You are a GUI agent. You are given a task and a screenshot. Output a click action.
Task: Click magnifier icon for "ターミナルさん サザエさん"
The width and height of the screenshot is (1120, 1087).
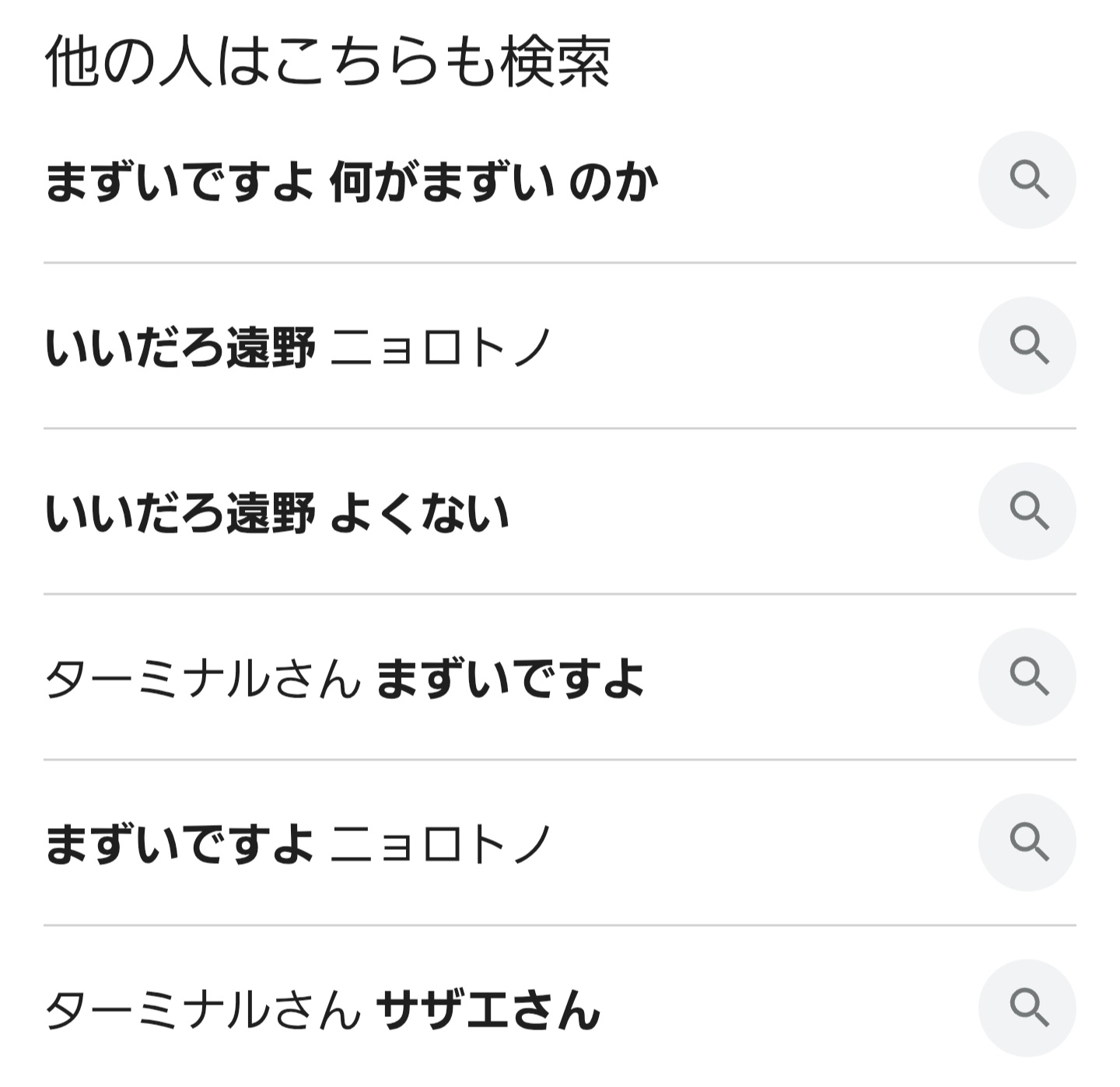1027,1008
